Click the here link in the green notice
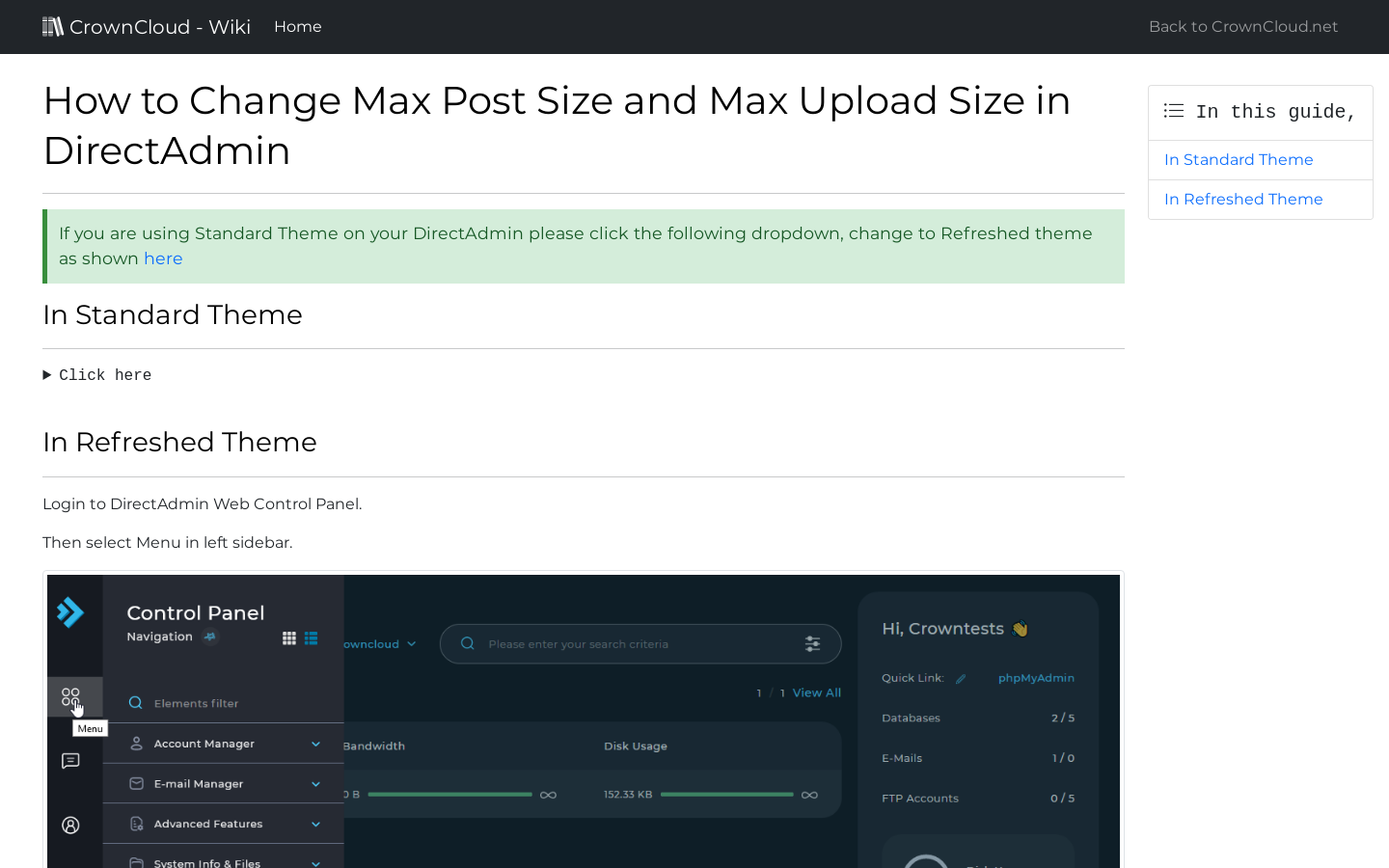1389x868 pixels. tap(163, 258)
